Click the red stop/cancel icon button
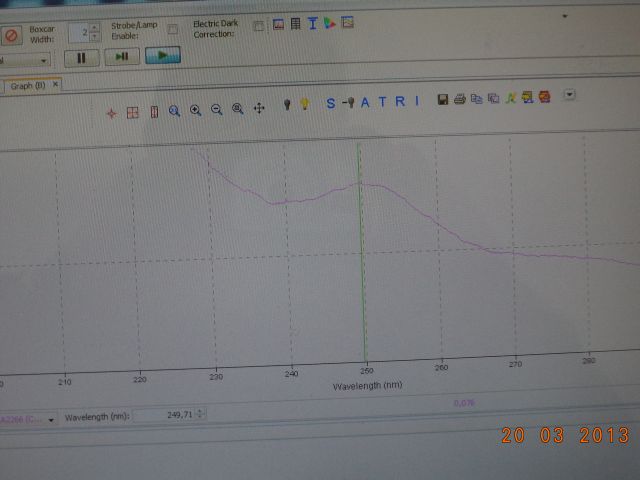Screen dimensions: 640x480 pyautogui.click(x=11, y=36)
